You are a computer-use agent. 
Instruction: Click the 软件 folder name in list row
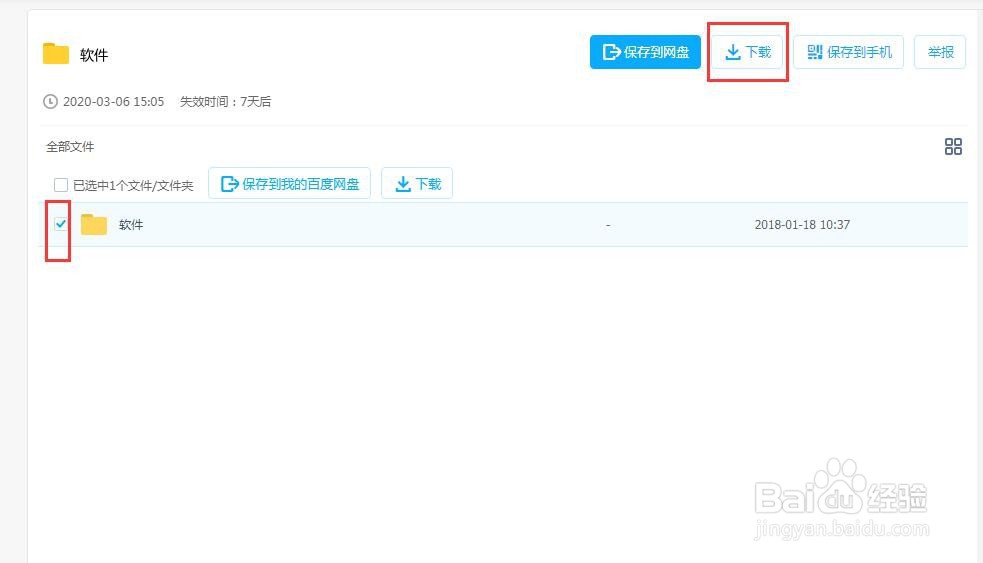[x=131, y=224]
